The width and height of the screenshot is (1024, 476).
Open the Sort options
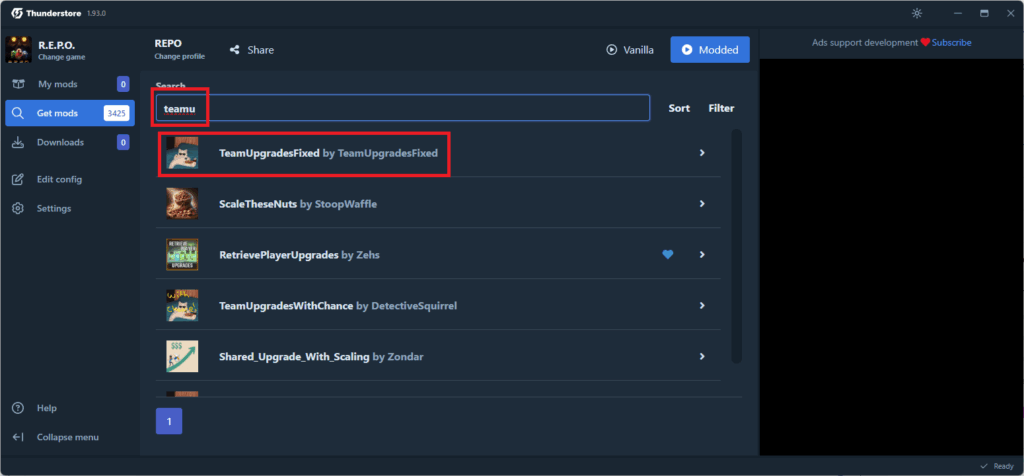tap(679, 108)
